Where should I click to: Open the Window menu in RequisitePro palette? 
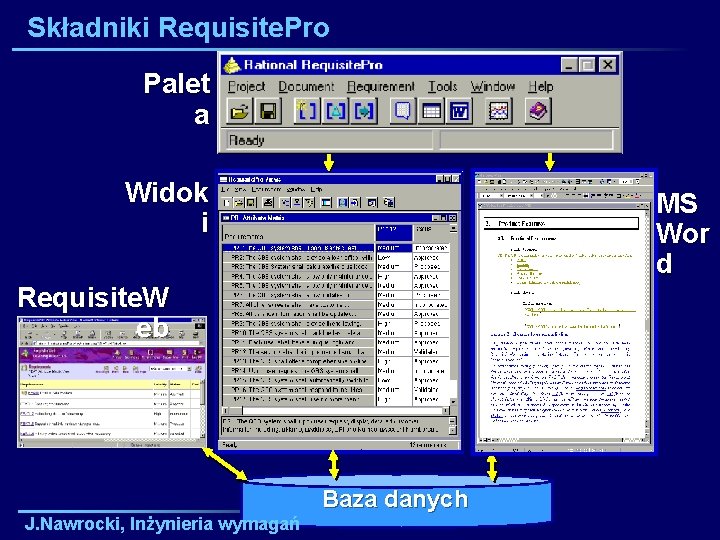[x=493, y=86]
